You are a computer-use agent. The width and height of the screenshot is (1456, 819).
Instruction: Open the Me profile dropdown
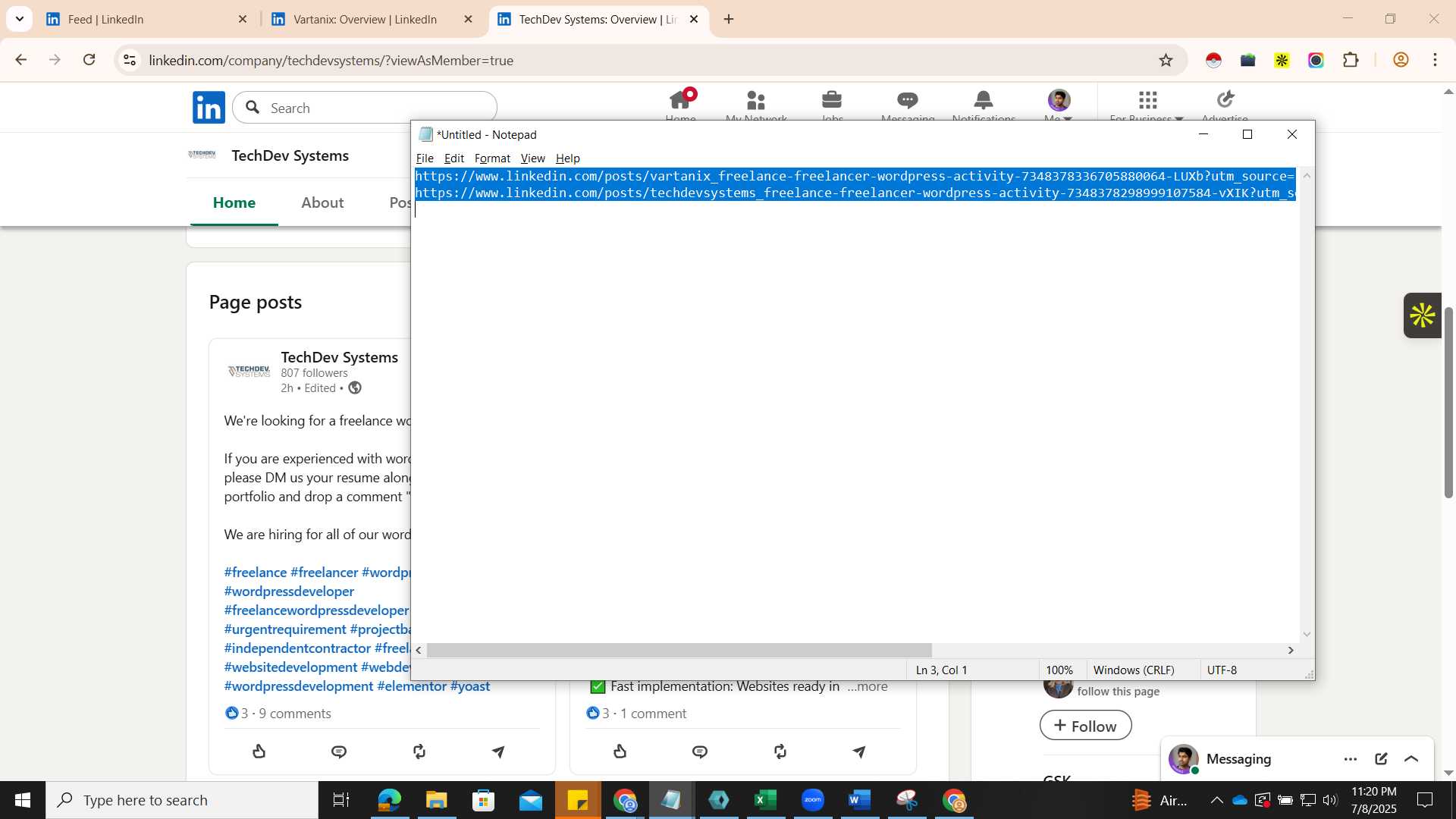[1059, 105]
